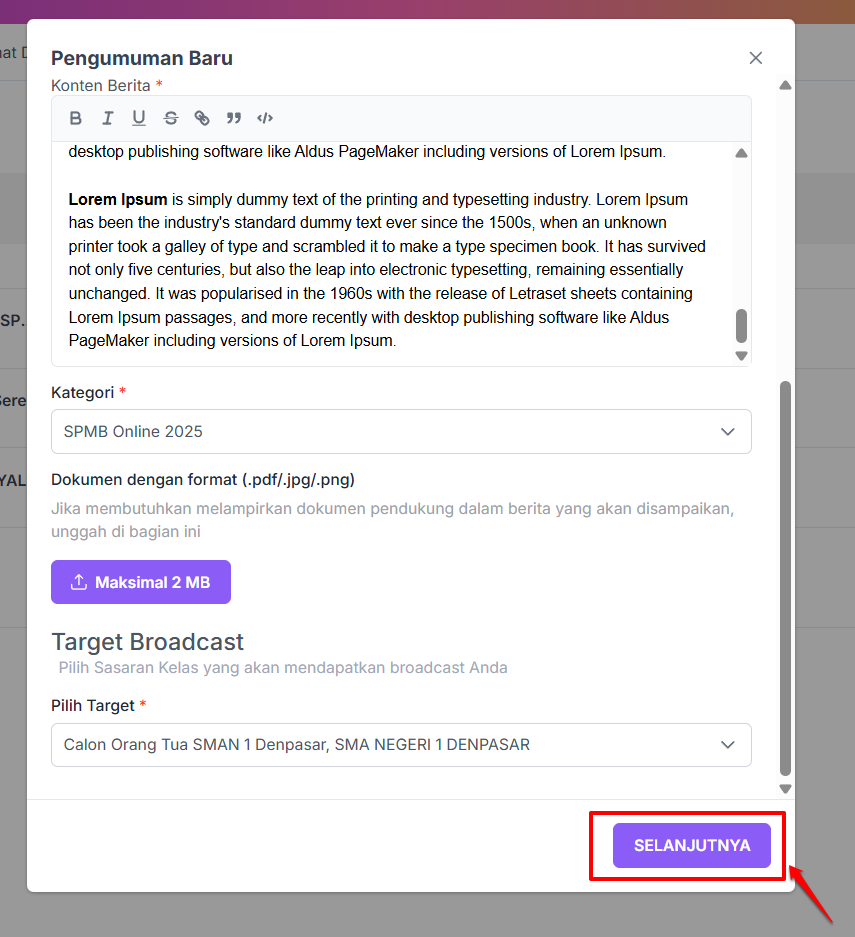
Task: Click Maksimal 2 MB upload button
Action: [141, 582]
